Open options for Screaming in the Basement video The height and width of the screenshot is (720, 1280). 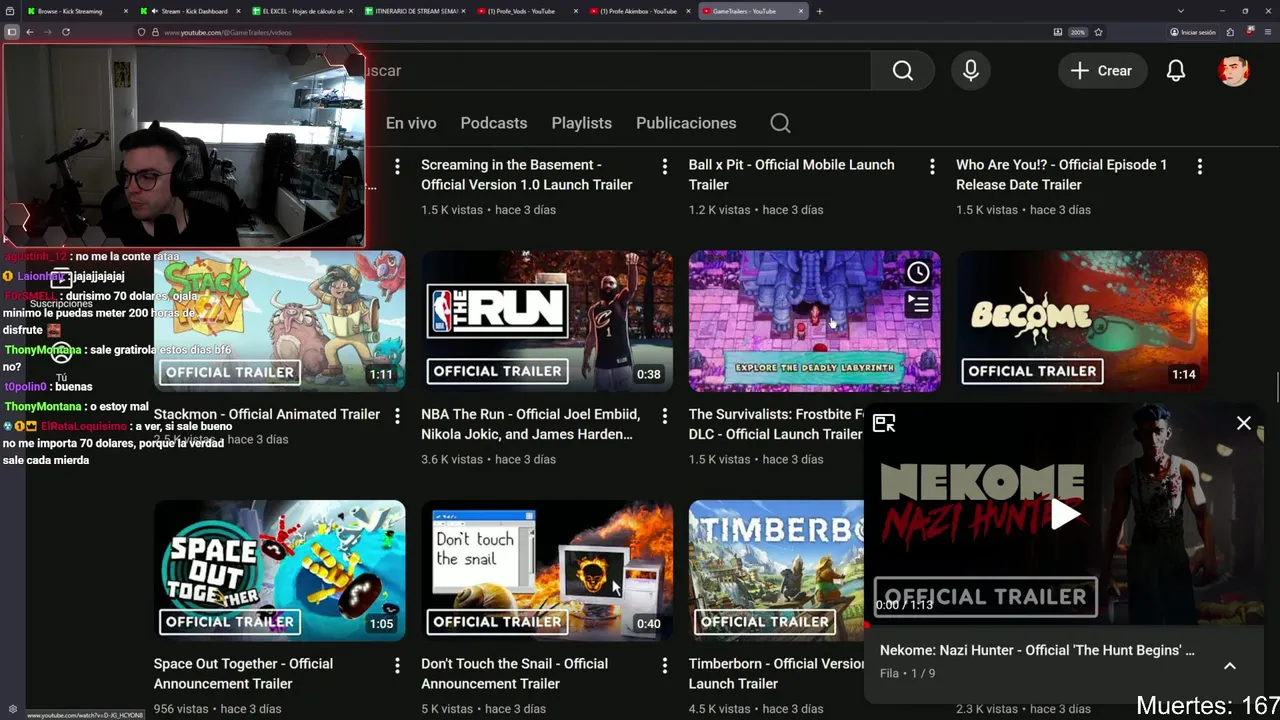click(x=664, y=166)
